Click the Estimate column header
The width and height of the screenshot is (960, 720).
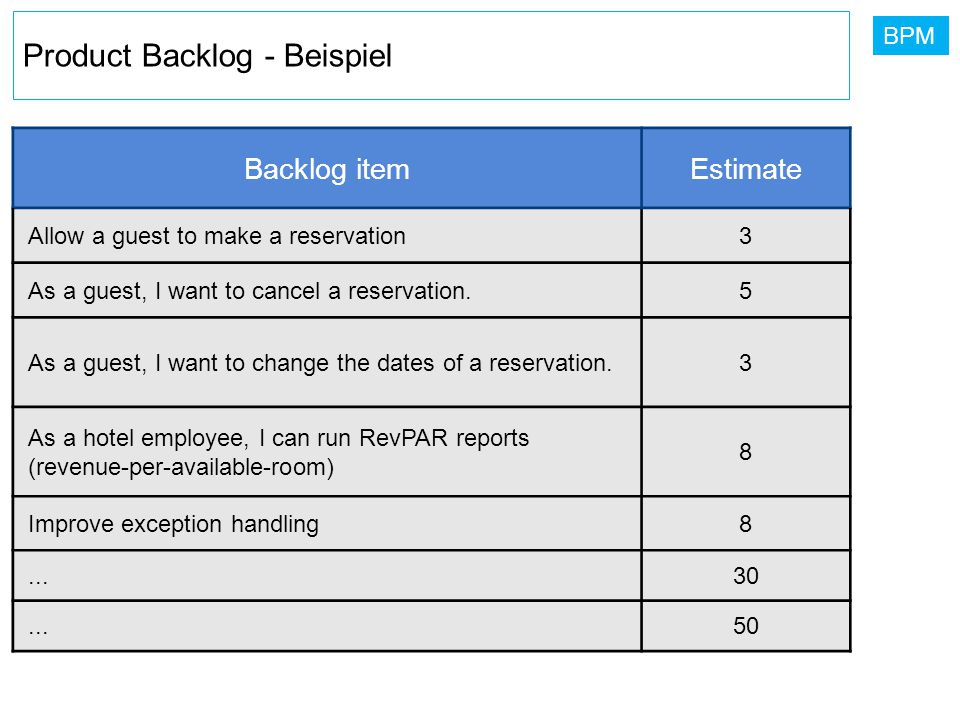[x=746, y=168]
